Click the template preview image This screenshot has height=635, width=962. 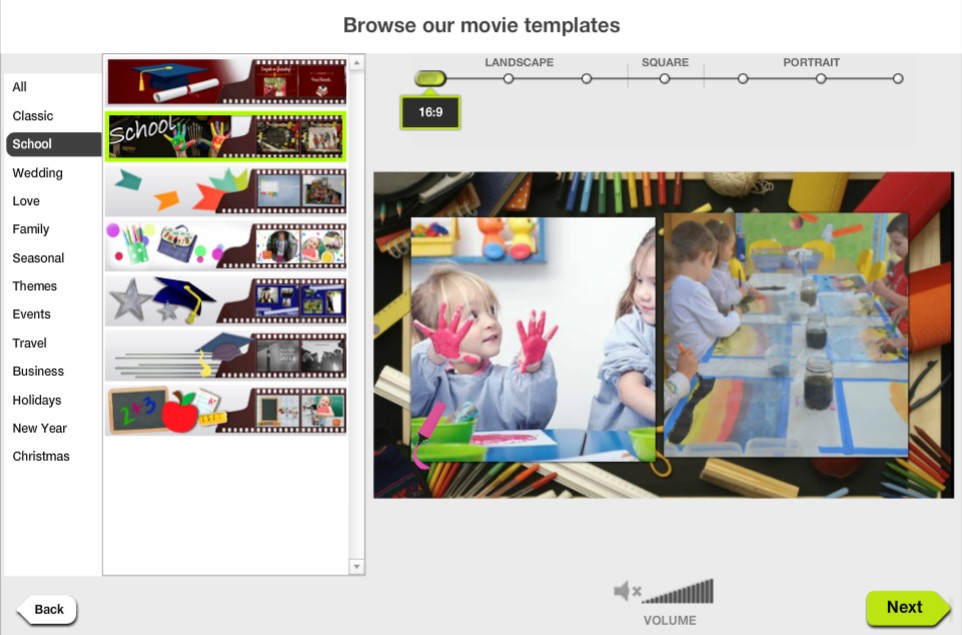point(663,335)
